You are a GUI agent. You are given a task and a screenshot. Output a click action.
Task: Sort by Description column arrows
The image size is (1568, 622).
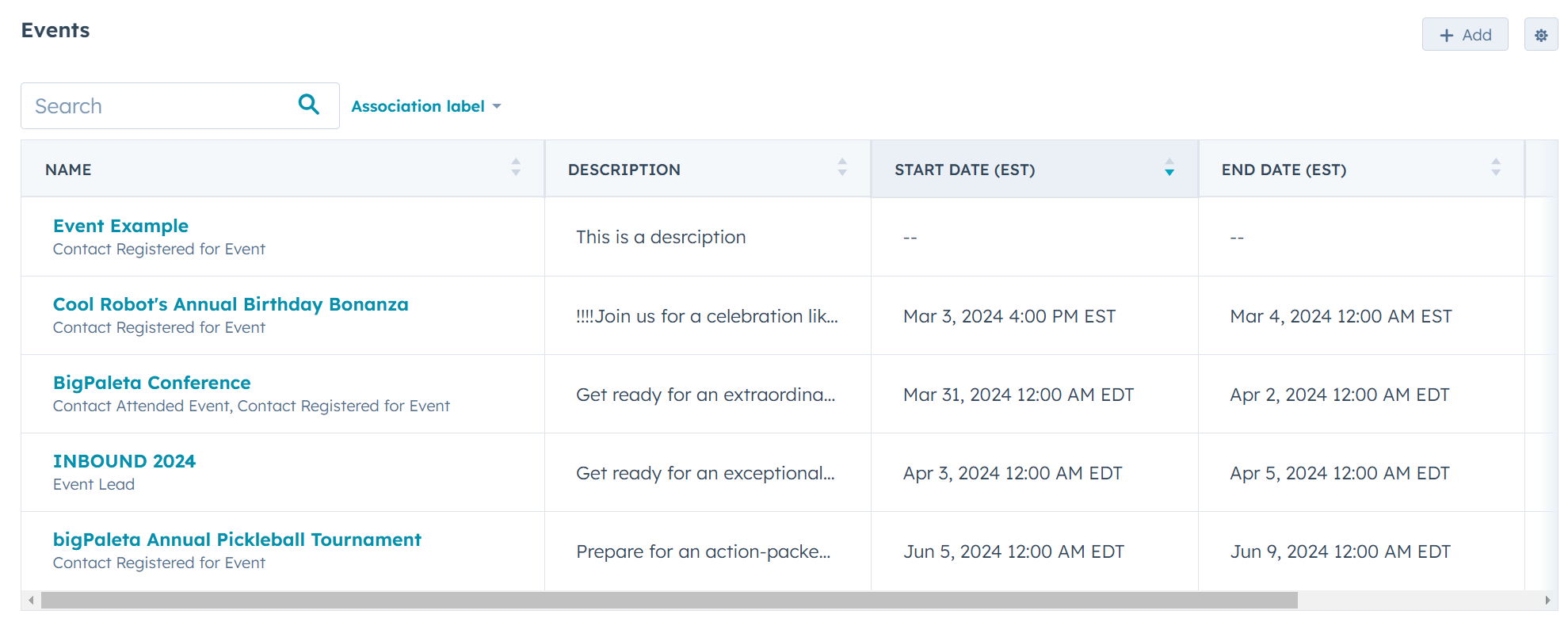click(x=842, y=167)
